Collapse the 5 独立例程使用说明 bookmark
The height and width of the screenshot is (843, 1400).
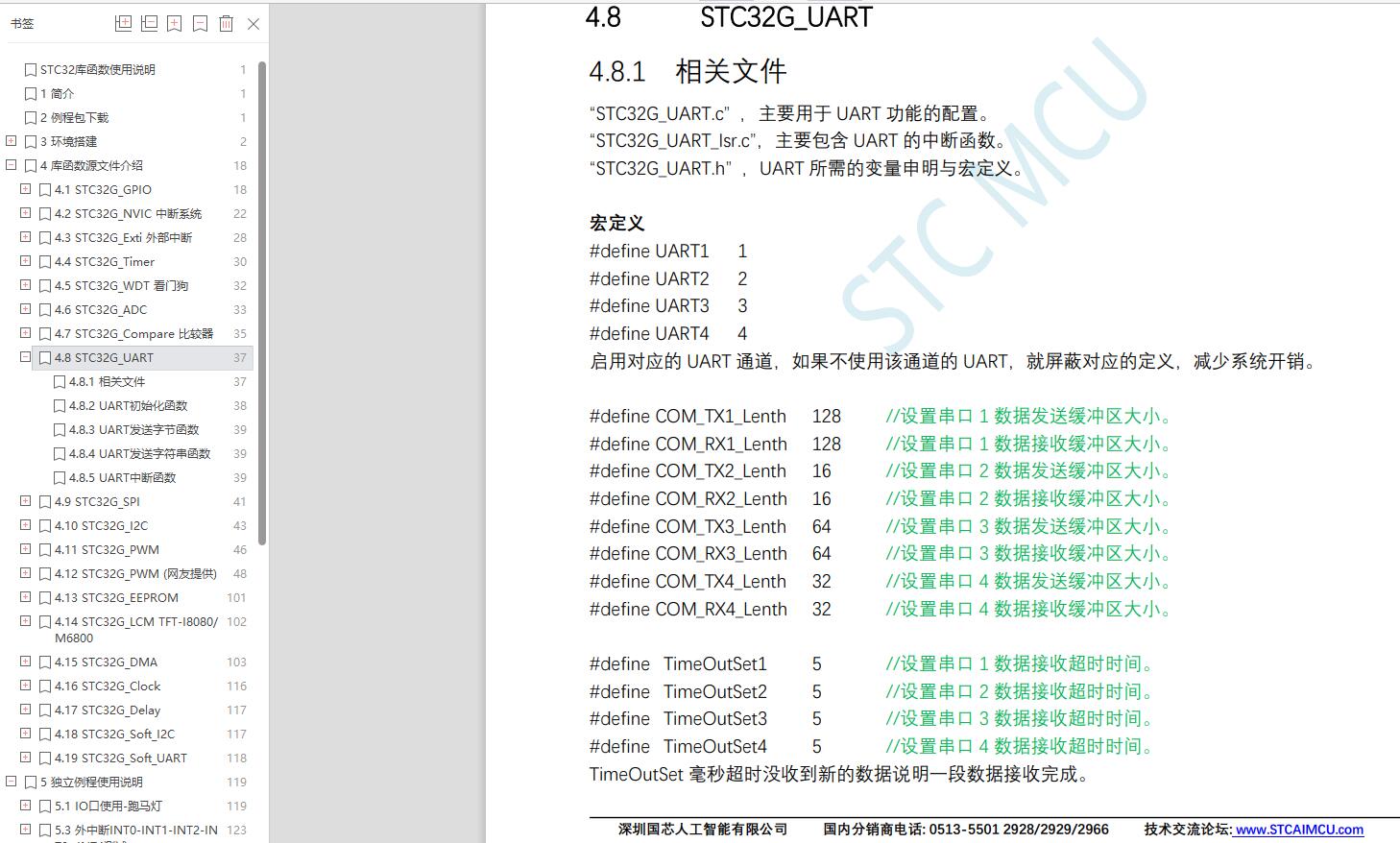click(x=12, y=782)
